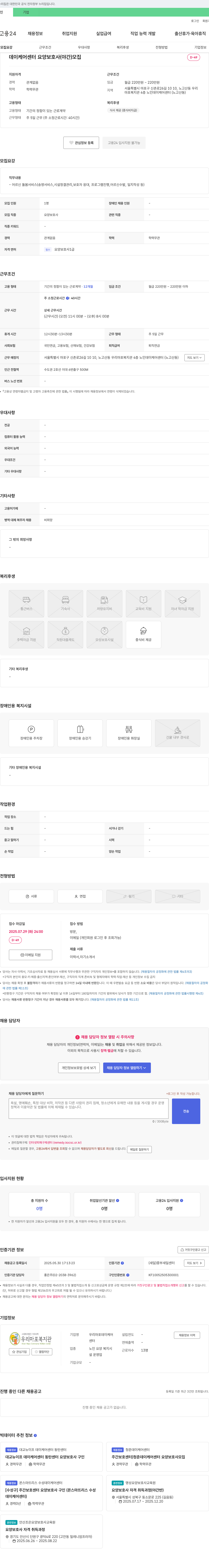Click the 거짓구인광고 신고 button
This screenshot has width=209, height=1568.
tap(193, 1250)
